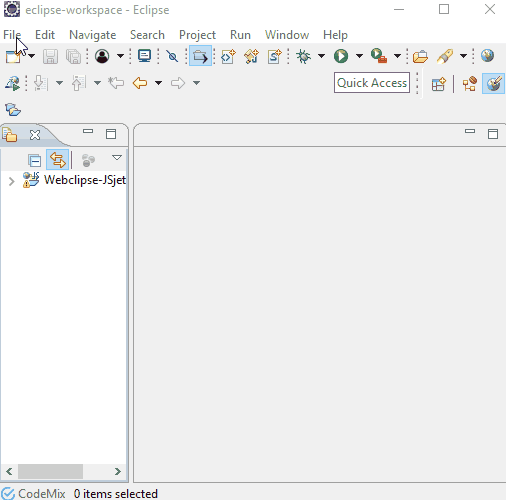506x500 pixels.
Task: Click the Open Perspective icon
Action: tap(438, 84)
